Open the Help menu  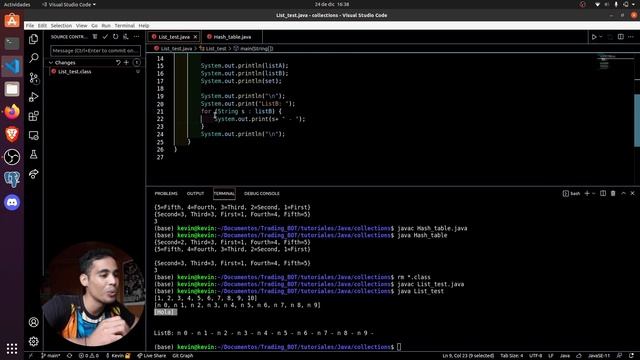[x=144, y=25]
